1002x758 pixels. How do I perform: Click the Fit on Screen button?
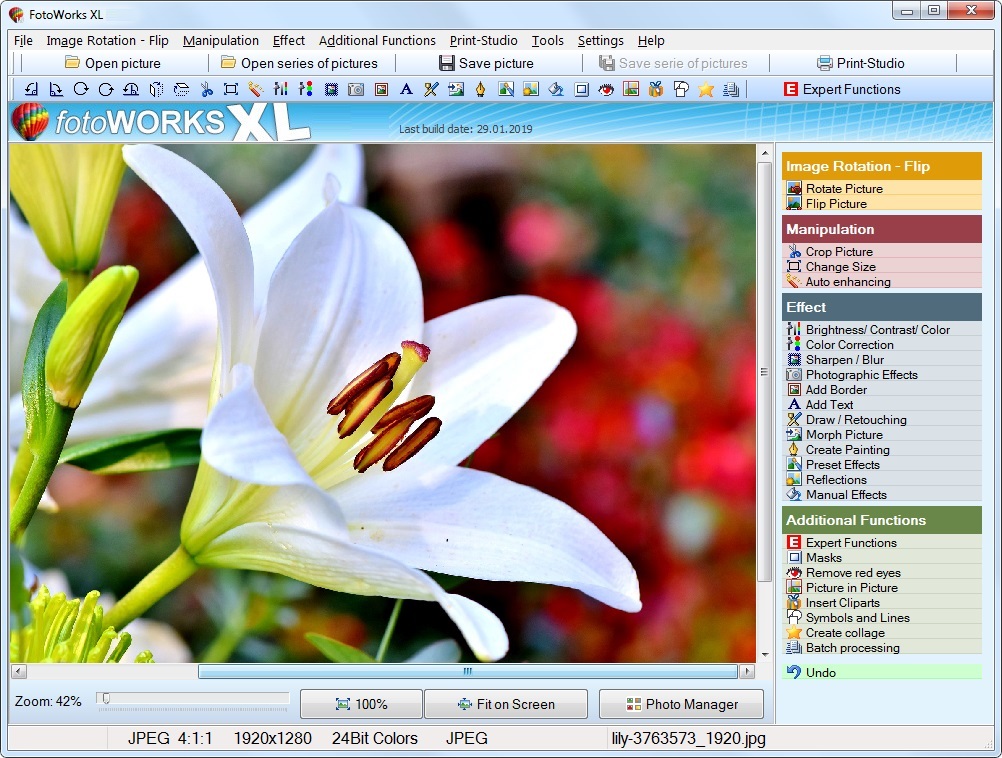(x=506, y=704)
